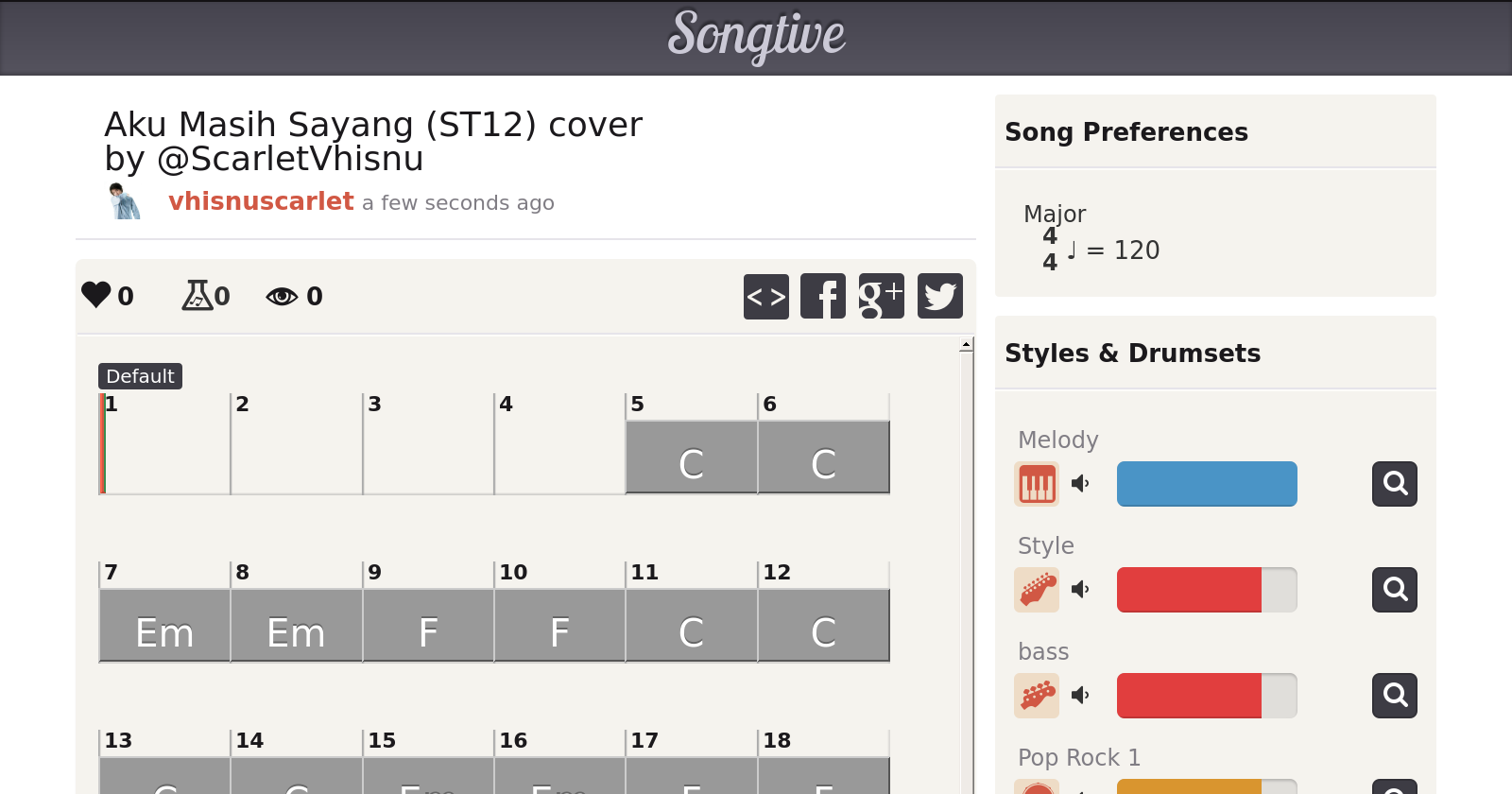Open Melody instrument search

tap(1395, 484)
